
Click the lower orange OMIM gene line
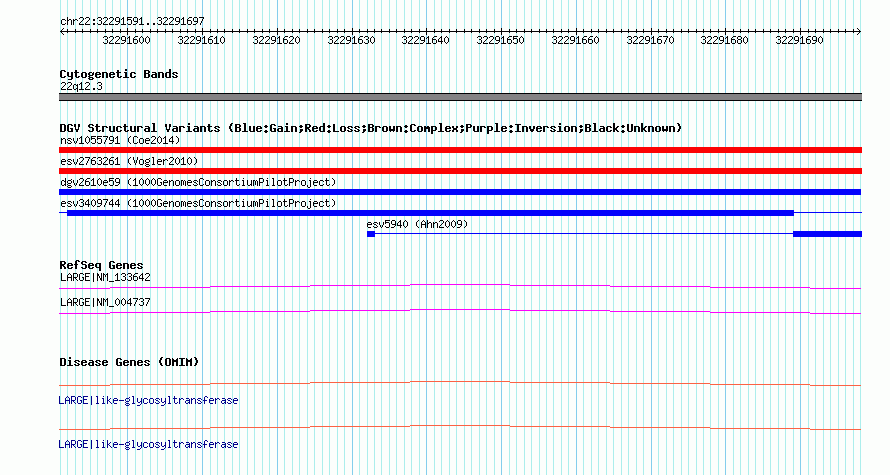click(460, 427)
